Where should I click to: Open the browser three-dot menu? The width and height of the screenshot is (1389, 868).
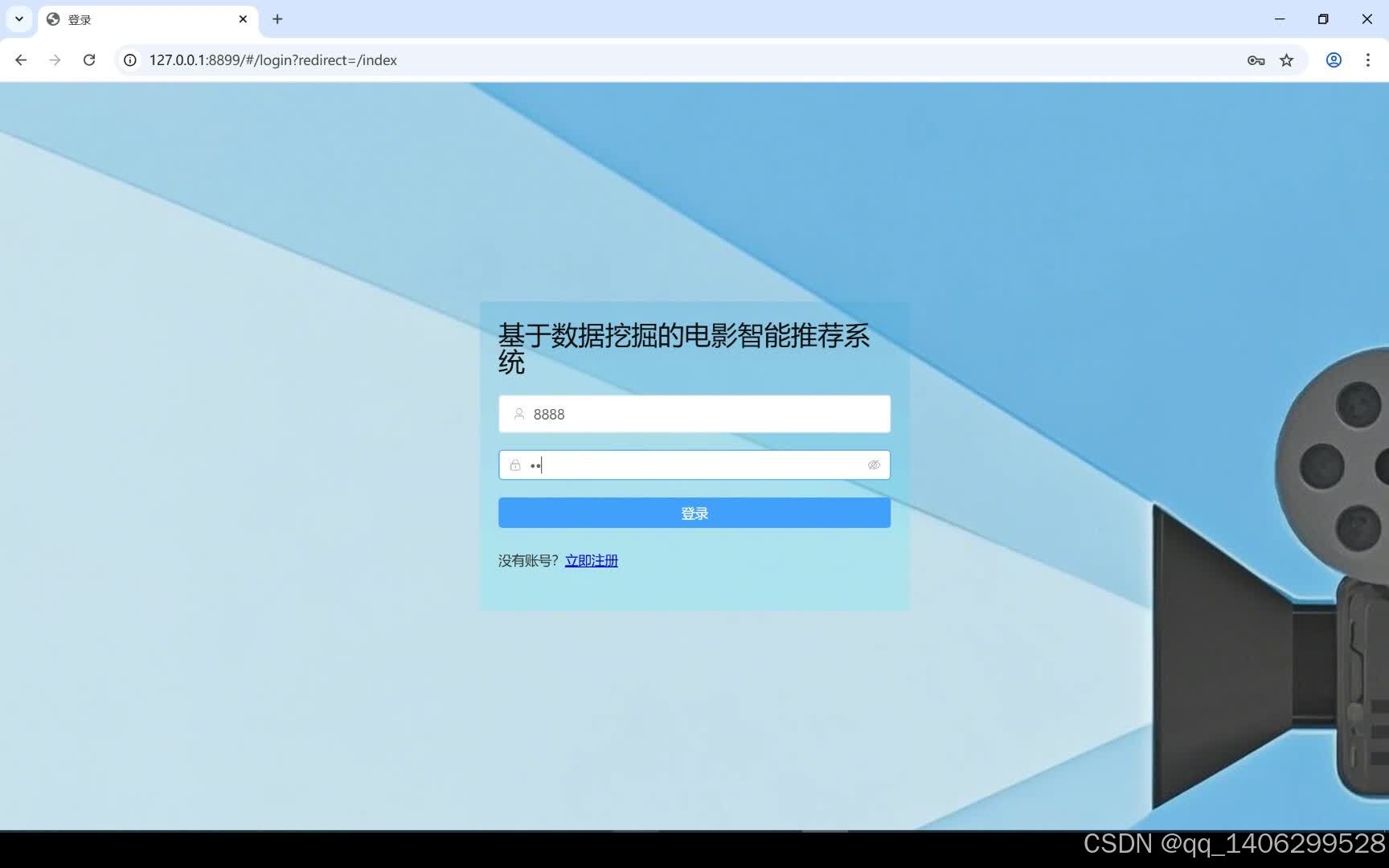(1369, 59)
